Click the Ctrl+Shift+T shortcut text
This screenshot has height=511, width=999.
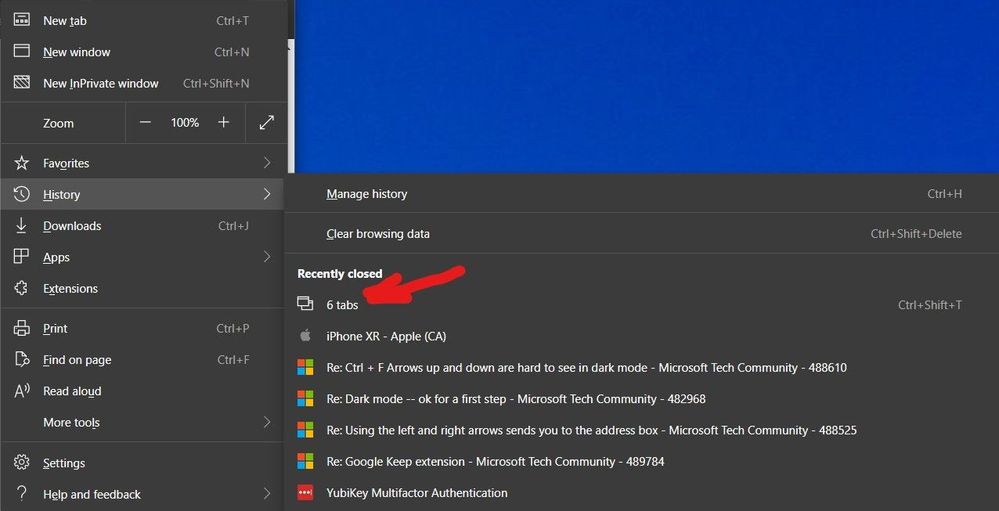point(930,305)
